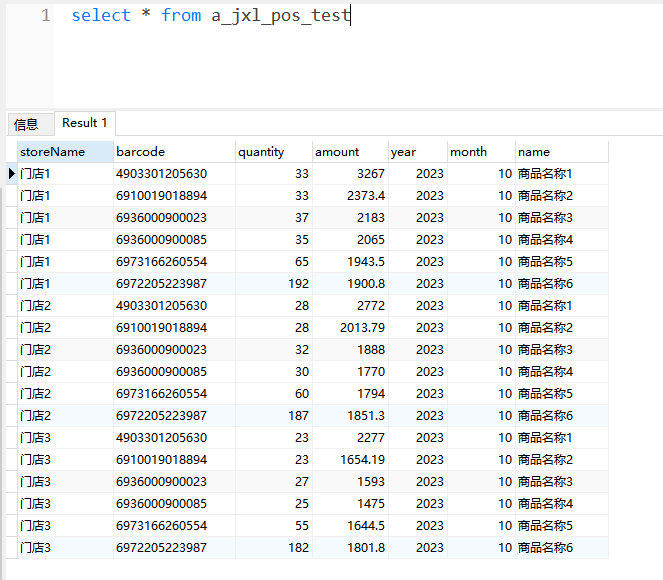The width and height of the screenshot is (663, 580).
Task: Select barcode 4903301205630 in 2772 row
Action: click(x=174, y=306)
